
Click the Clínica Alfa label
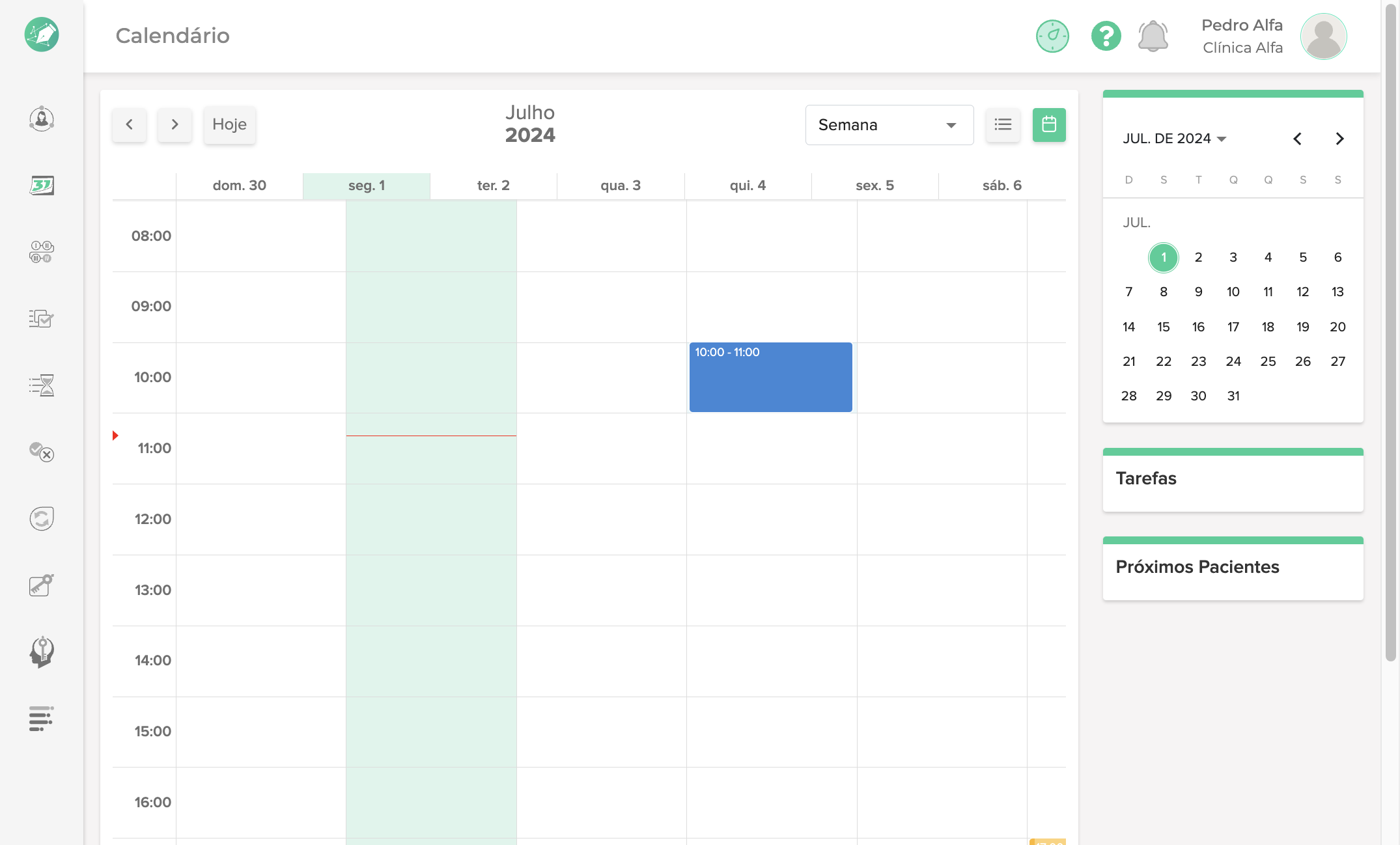pos(1242,48)
